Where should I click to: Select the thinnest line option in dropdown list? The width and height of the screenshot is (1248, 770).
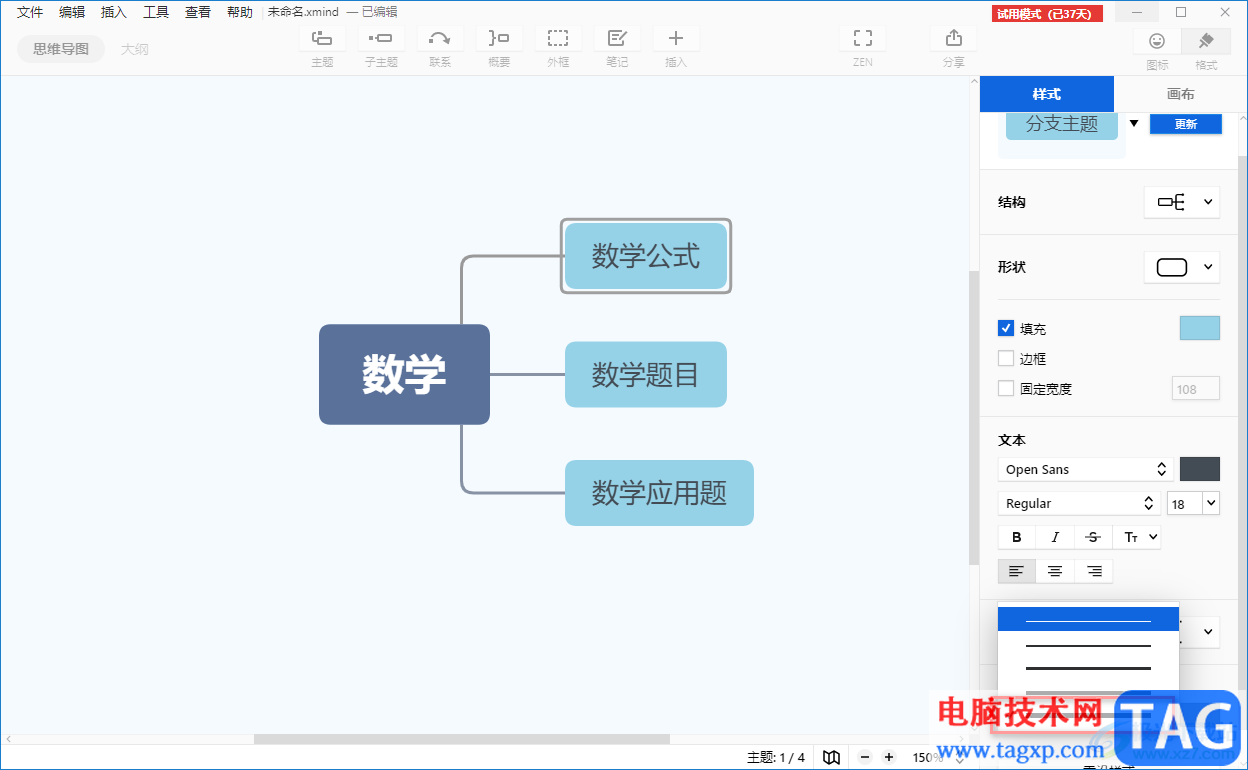click(x=1088, y=620)
